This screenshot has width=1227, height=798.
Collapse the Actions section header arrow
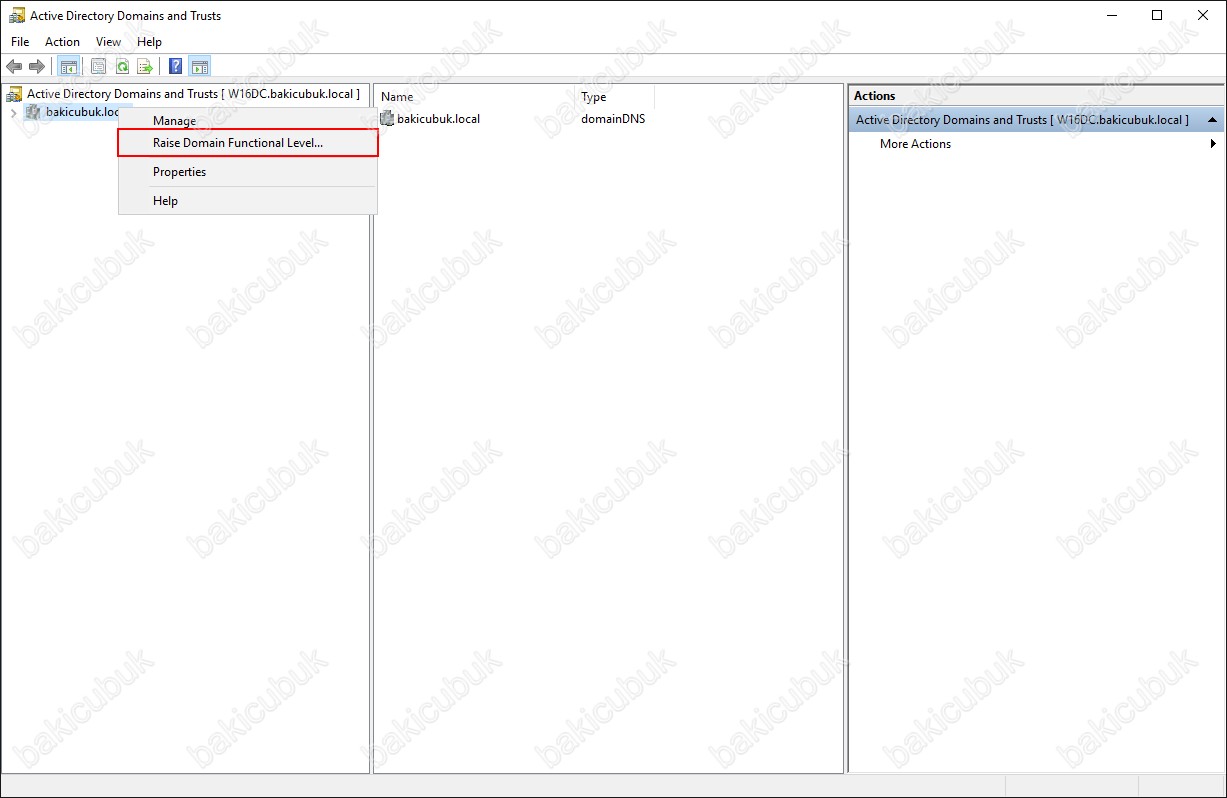[1213, 120]
